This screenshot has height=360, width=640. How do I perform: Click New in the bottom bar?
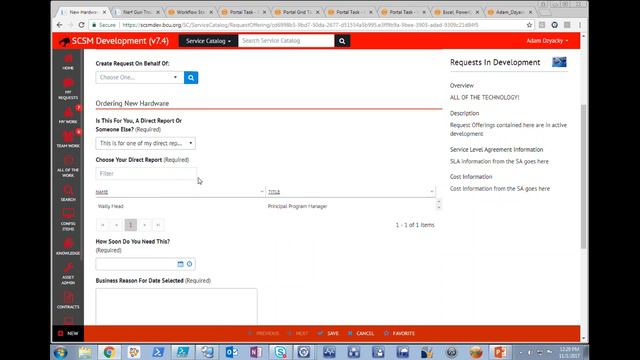(x=68, y=333)
